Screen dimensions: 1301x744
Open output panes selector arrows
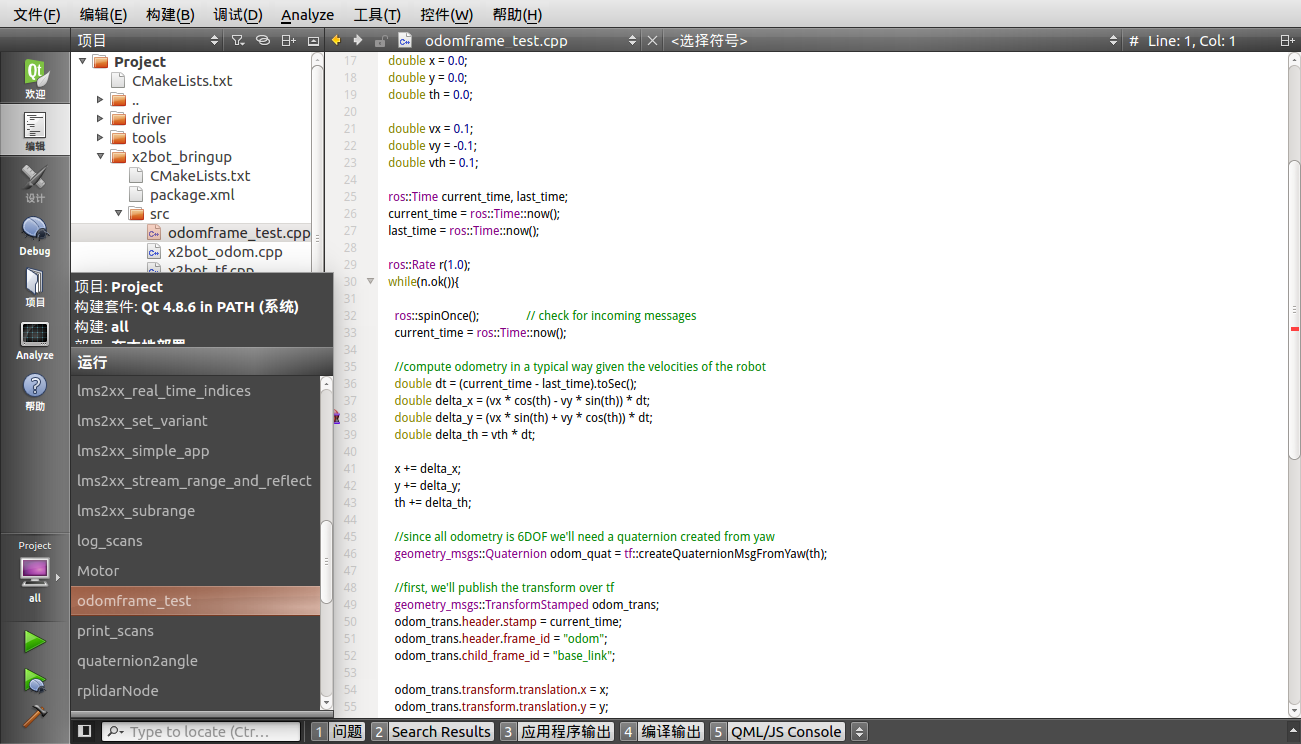(x=858, y=731)
